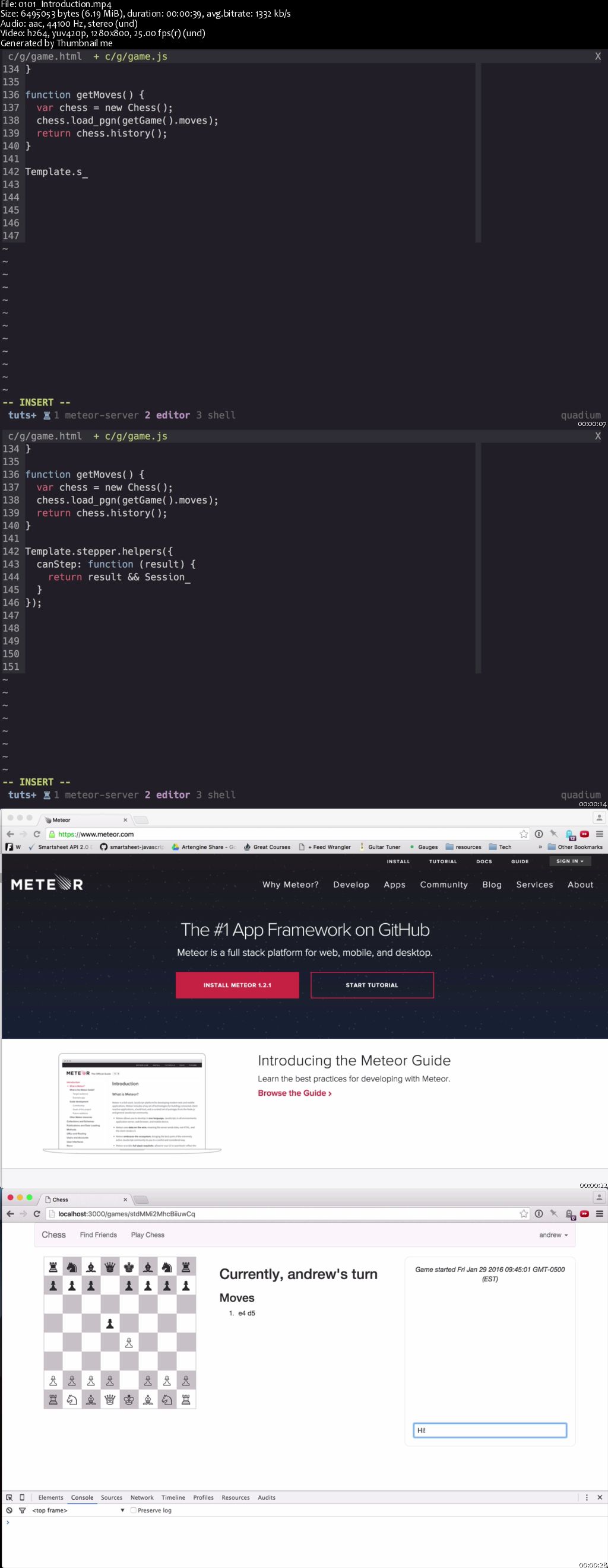Click the localhost:3000/games address bar

[286, 1214]
